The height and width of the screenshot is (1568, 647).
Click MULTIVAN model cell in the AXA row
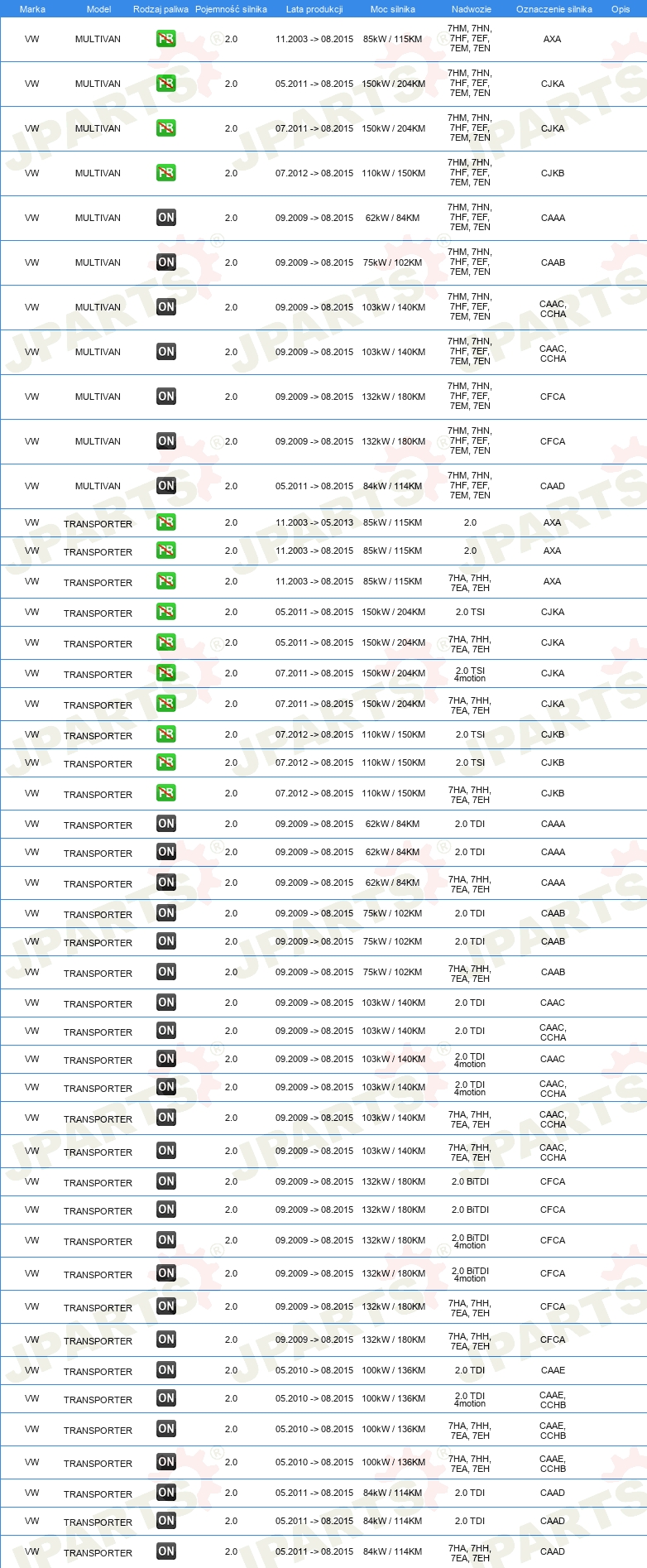pyautogui.click(x=98, y=39)
